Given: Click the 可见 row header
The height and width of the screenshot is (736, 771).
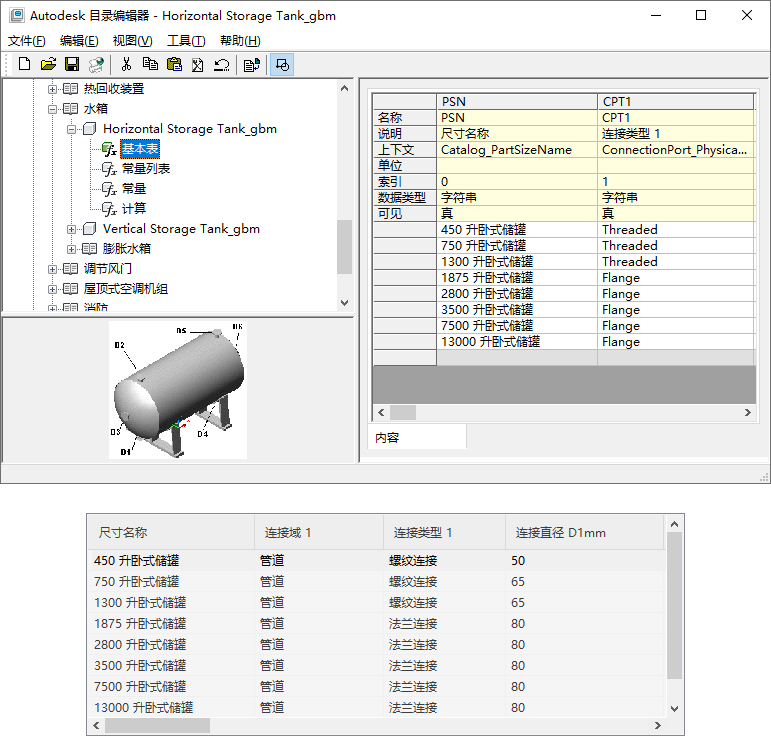Looking at the screenshot, I should (x=405, y=213).
